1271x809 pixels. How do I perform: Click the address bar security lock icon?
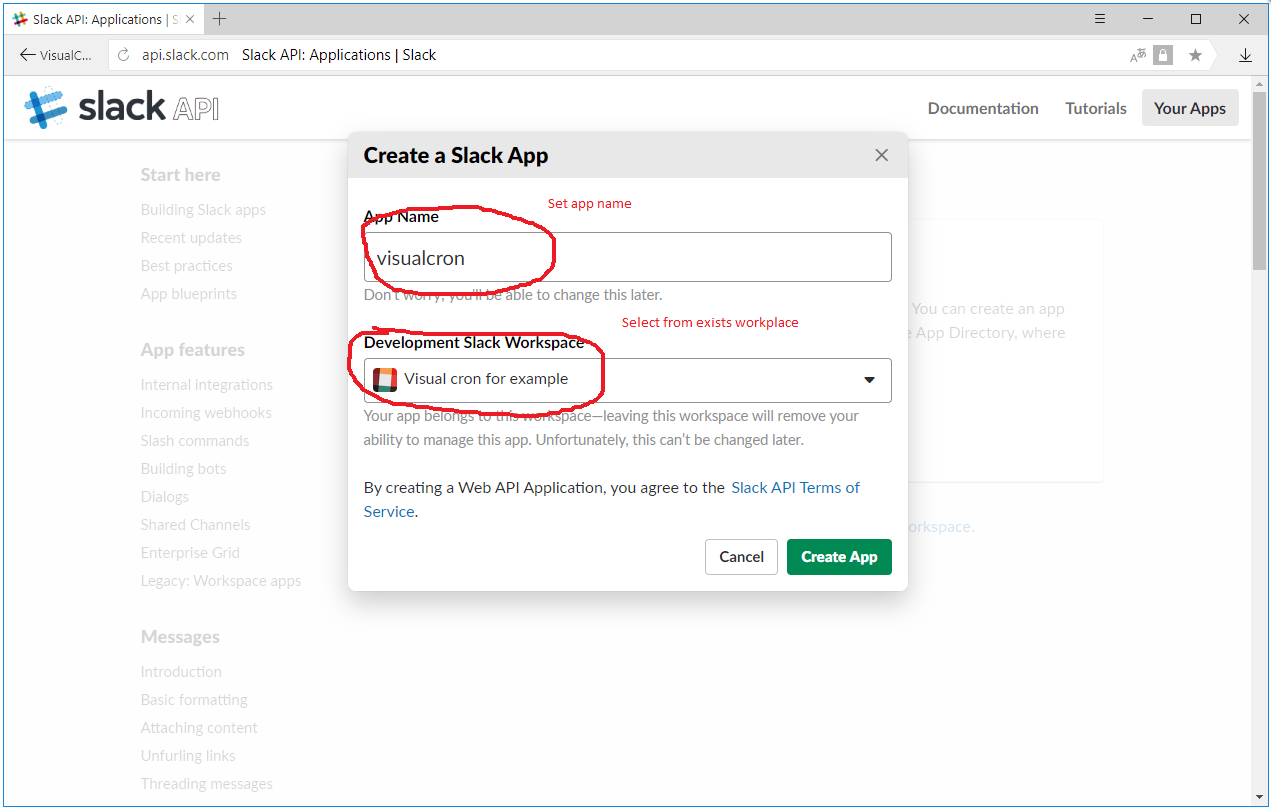pyautogui.click(x=1163, y=55)
